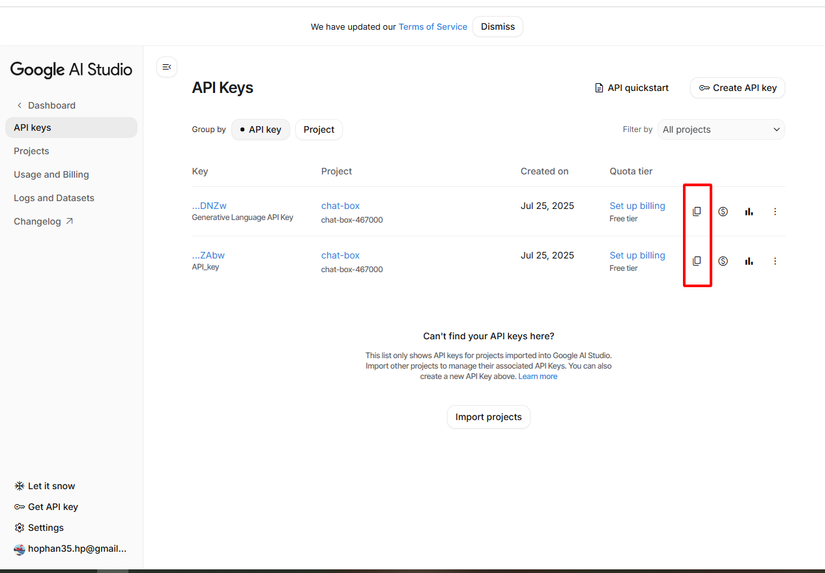Go back to Dashboard
Viewport: 825px width, 573px height.
(x=46, y=105)
